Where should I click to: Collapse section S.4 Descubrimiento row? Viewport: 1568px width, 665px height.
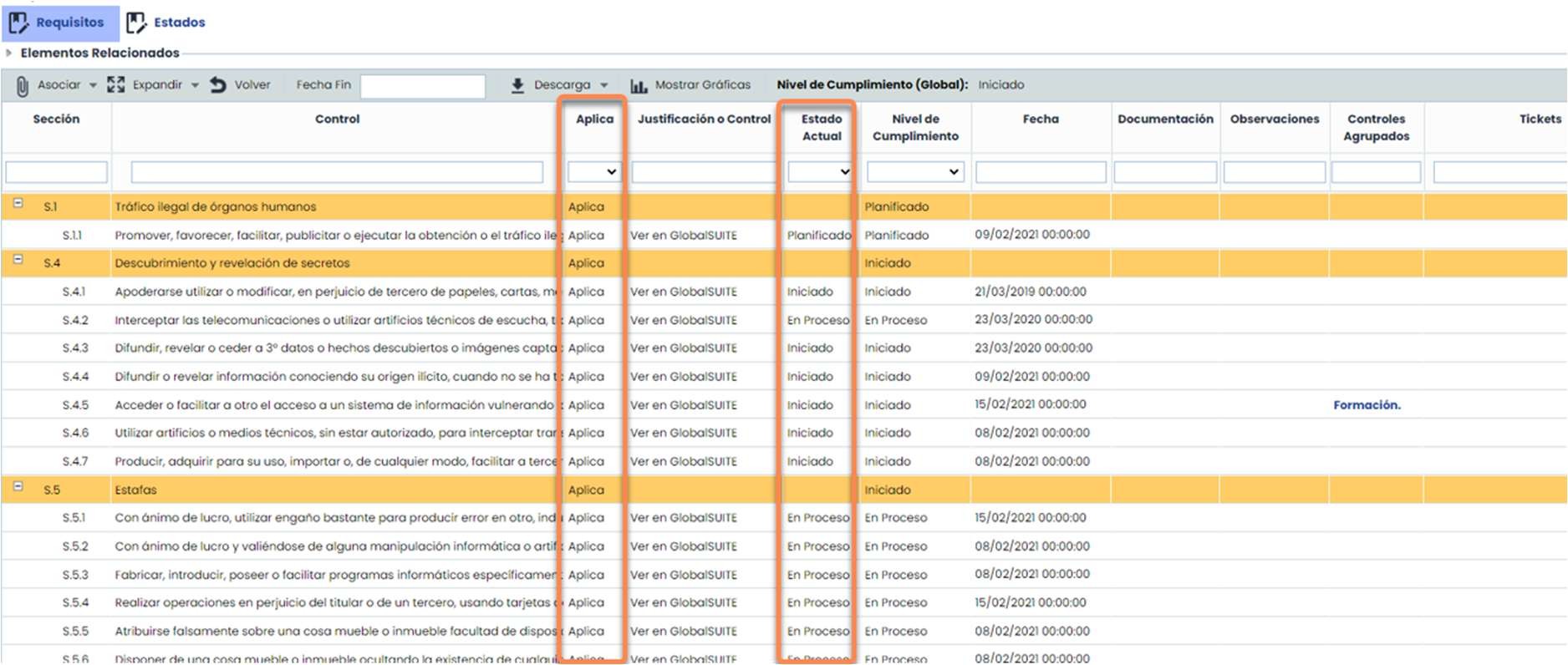(x=18, y=260)
